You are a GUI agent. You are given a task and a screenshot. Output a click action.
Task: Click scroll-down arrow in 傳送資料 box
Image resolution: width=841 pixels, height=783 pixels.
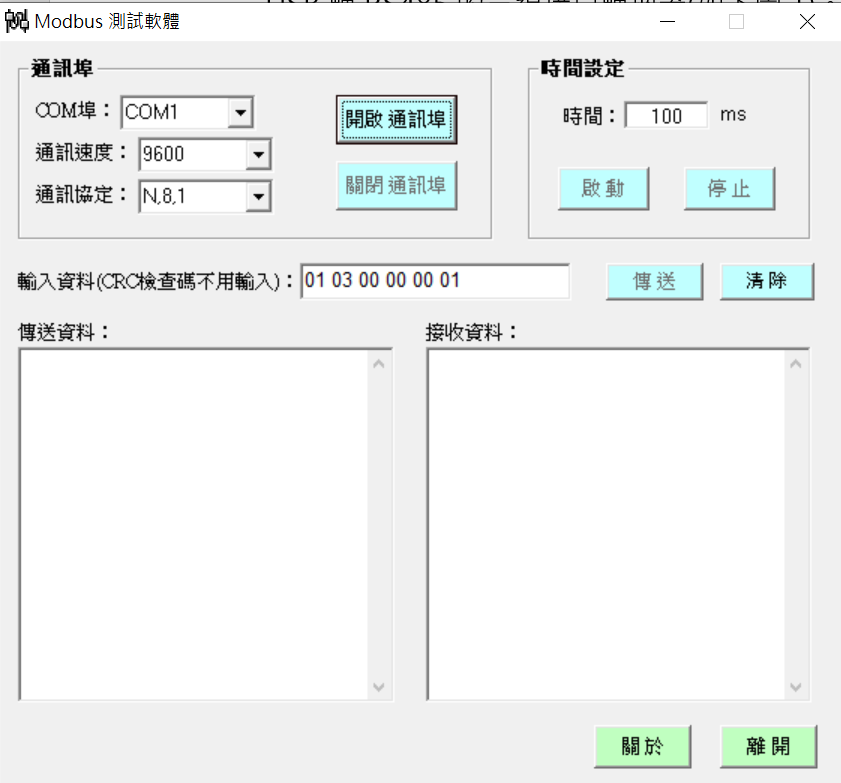click(379, 687)
